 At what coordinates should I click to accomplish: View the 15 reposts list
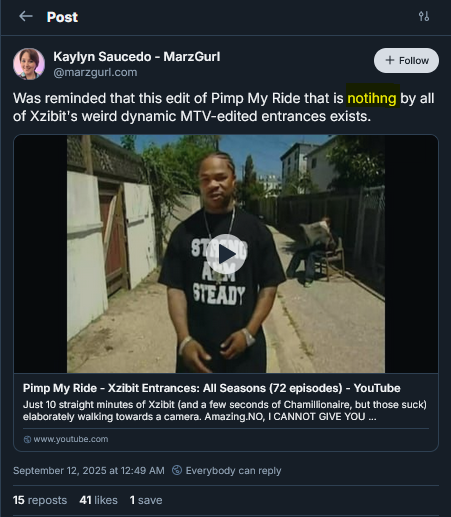click(x=40, y=500)
